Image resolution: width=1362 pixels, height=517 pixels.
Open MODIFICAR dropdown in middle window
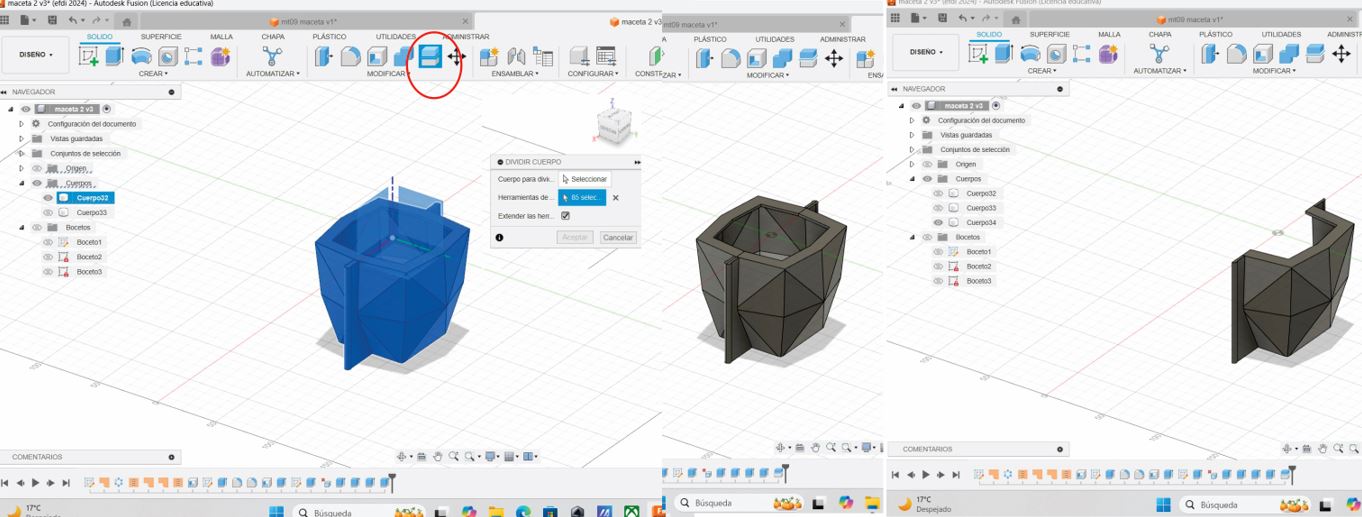pyautogui.click(x=767, y=75)
